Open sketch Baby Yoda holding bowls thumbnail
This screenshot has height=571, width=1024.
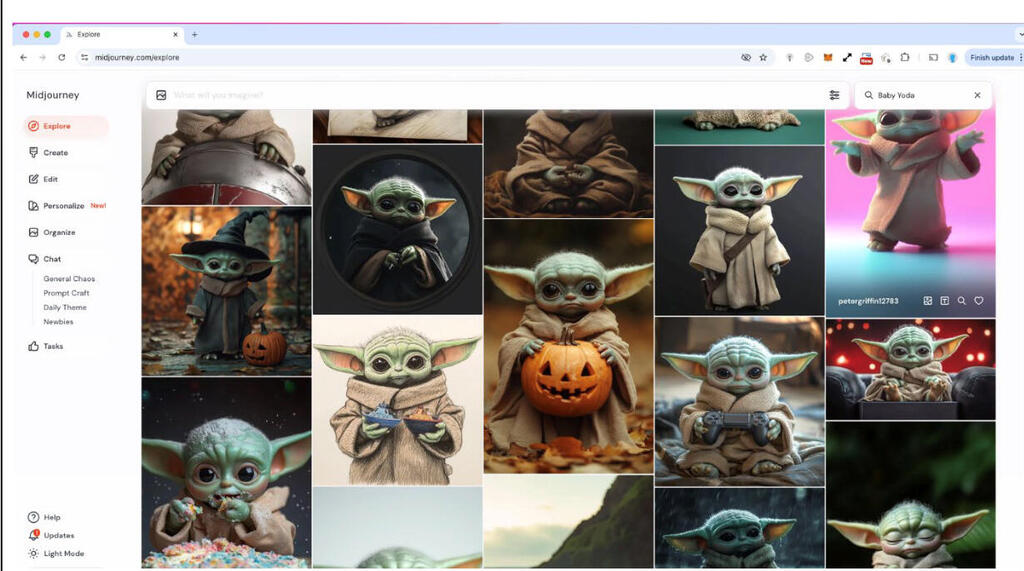pyautogui.click(x=397, y=400)
